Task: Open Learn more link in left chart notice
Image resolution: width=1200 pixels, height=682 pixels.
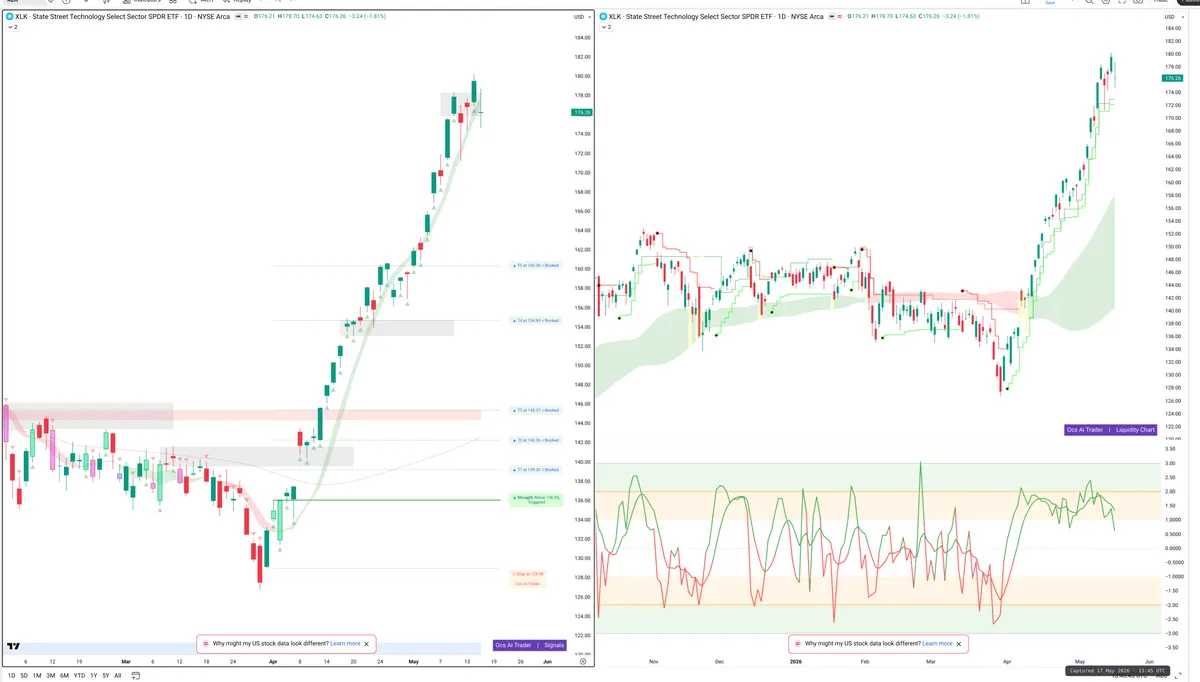Action: [345, 644]
